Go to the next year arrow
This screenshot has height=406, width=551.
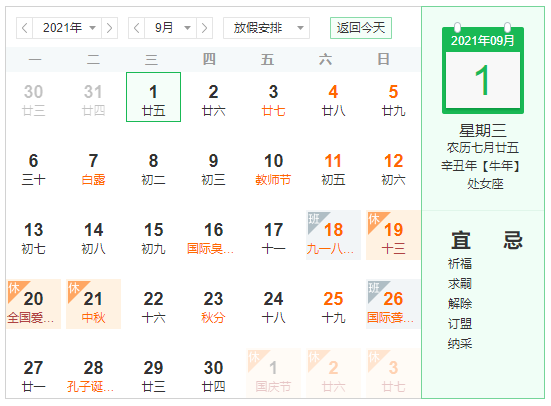(x=109, y=28)
